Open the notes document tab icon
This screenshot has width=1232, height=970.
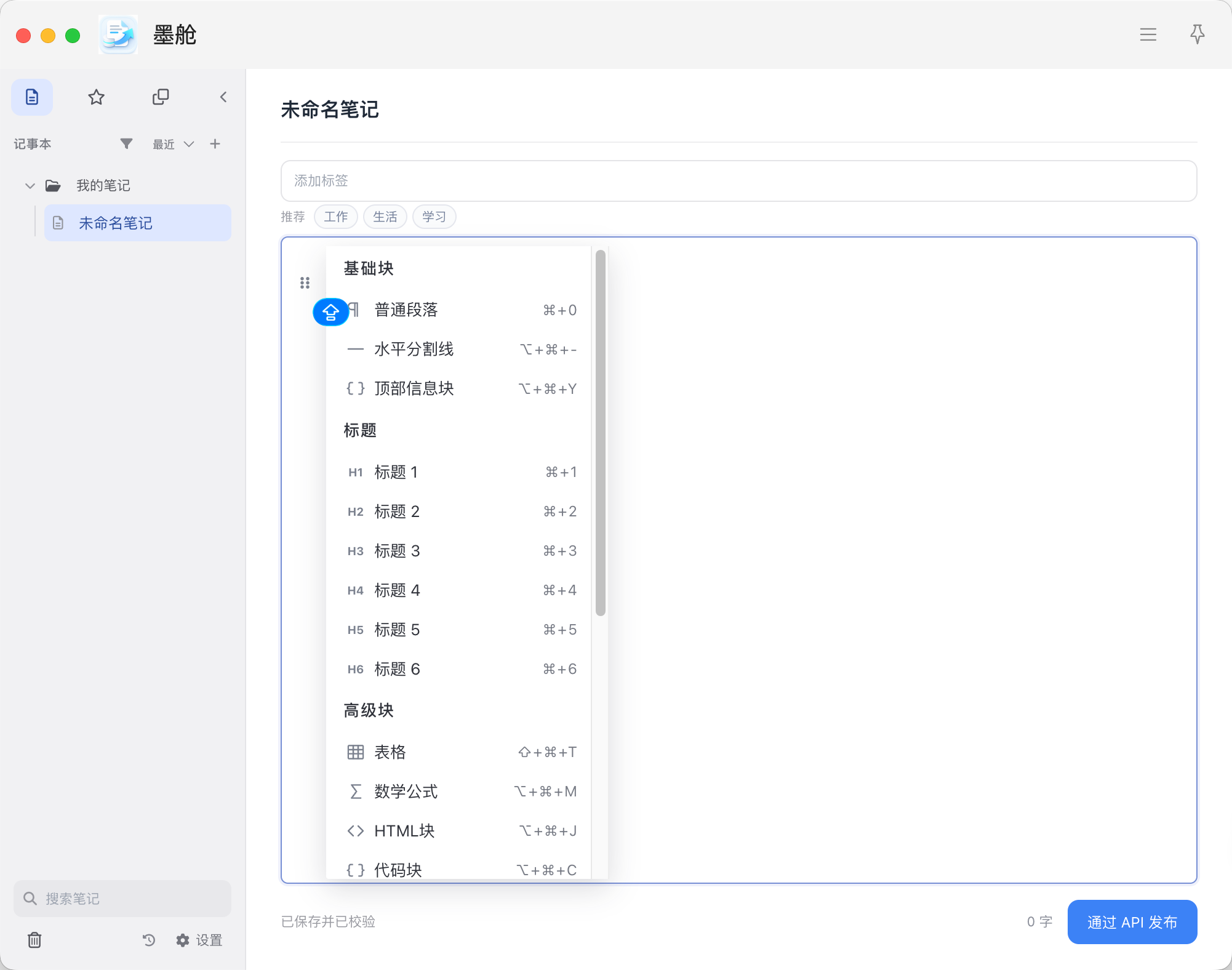(x=32, y=97)
